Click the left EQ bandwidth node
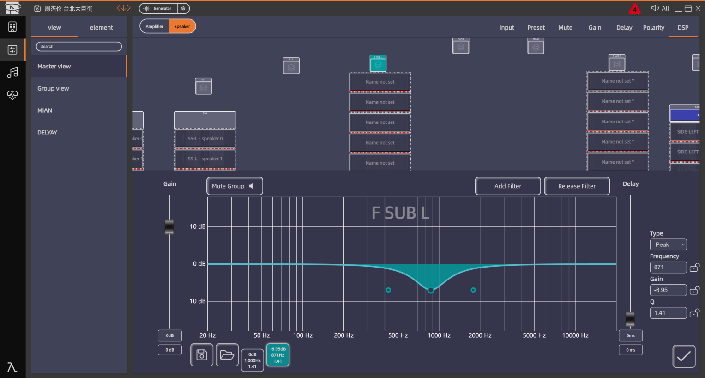The image size is (705, 378). 388,290
